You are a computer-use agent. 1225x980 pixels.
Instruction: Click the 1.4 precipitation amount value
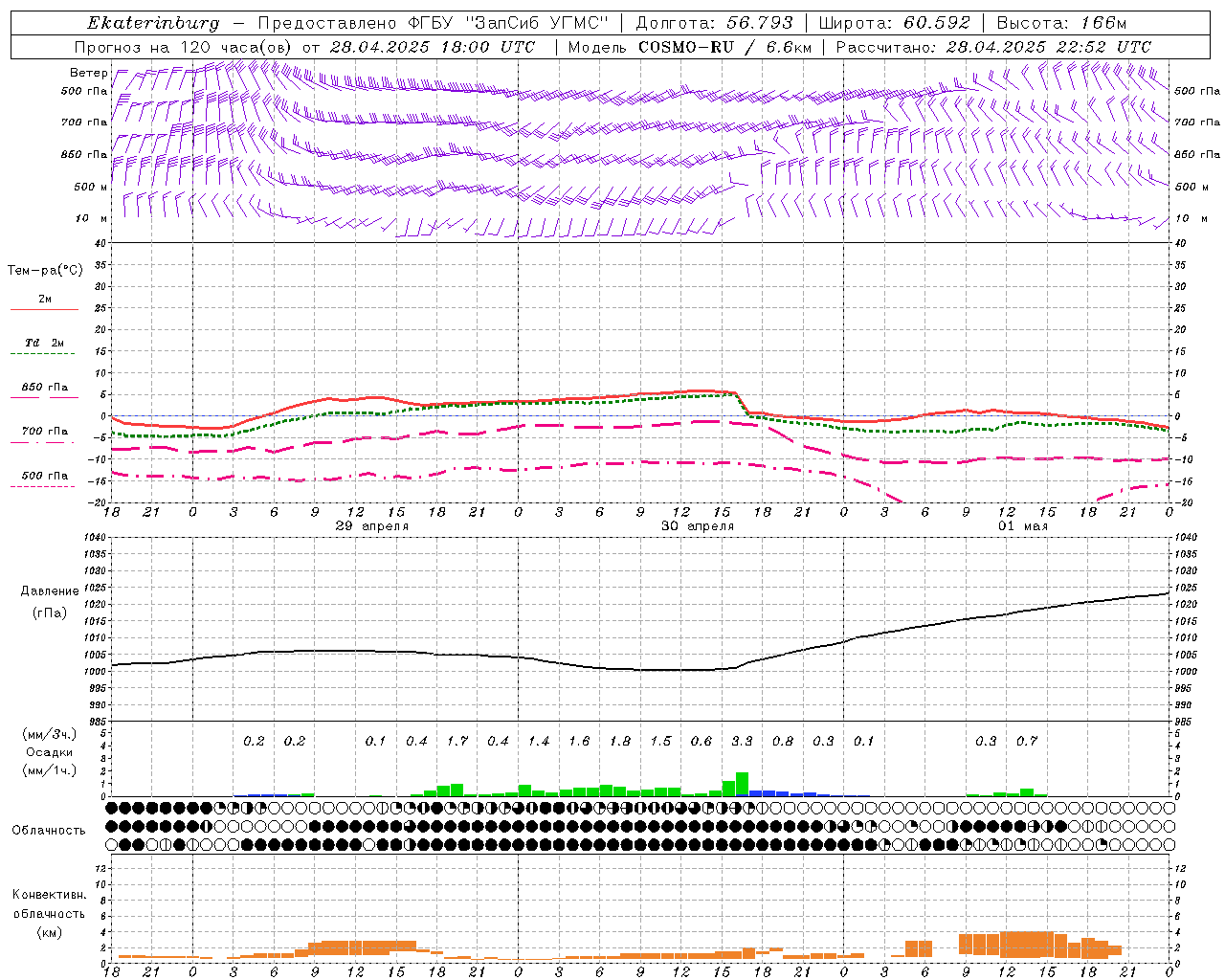click(539, 741)
